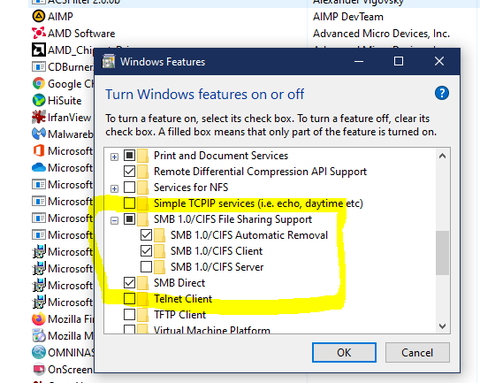Select the IrfanView red splat icon

[x=39, y=117]
